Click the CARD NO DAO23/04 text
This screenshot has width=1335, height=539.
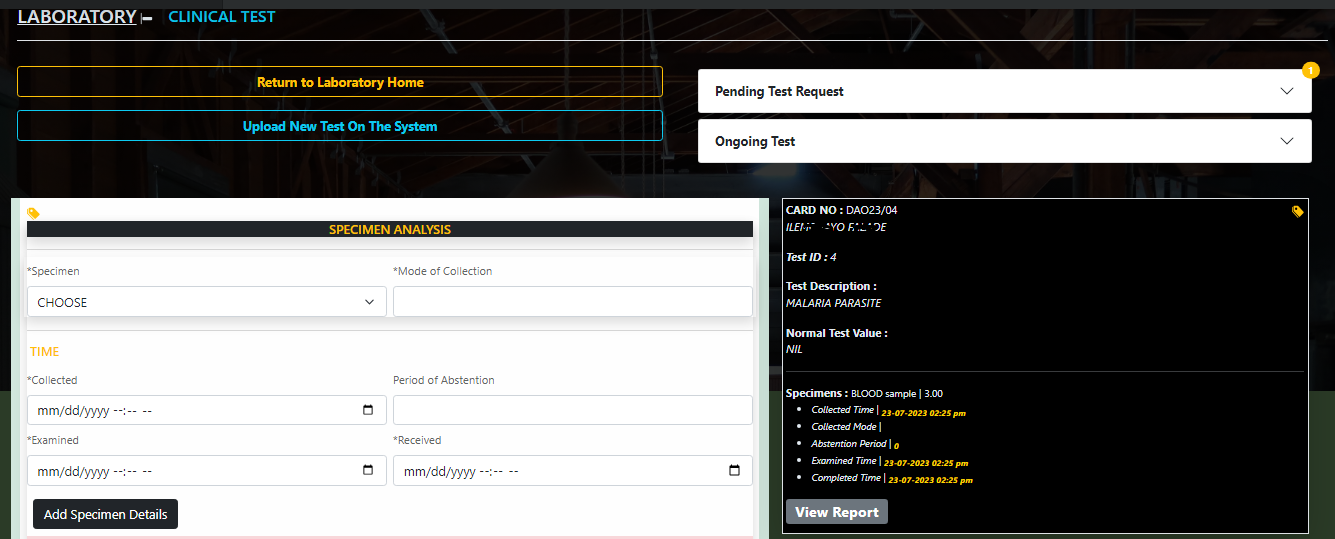pyautogui.click(x=842, y=210)
